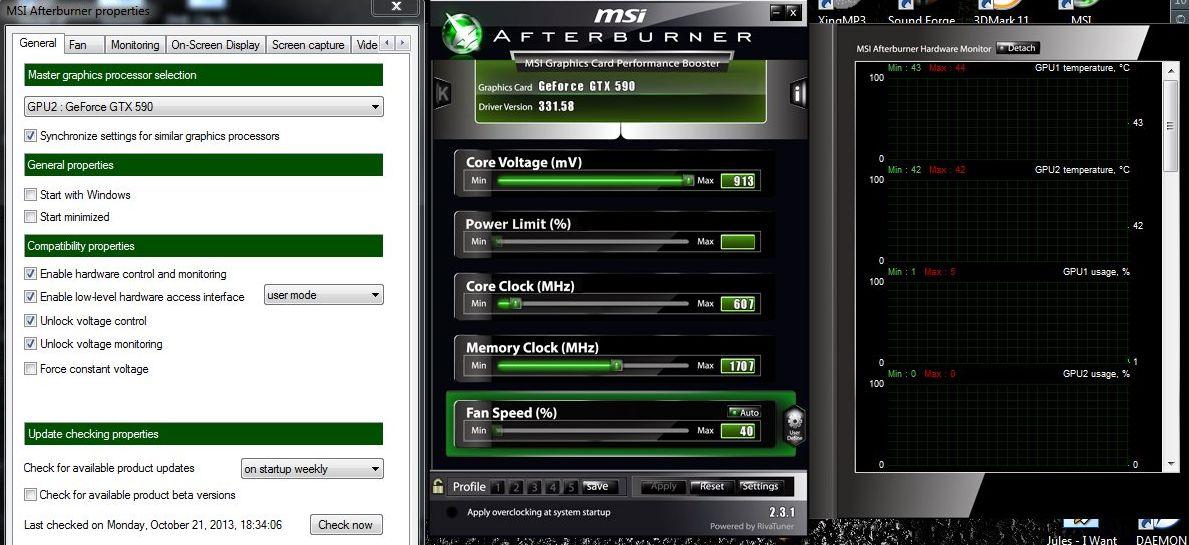The image size is (1189, 545).
Task: Open the user mode dropdown
Action: click(x=324, y=295)
